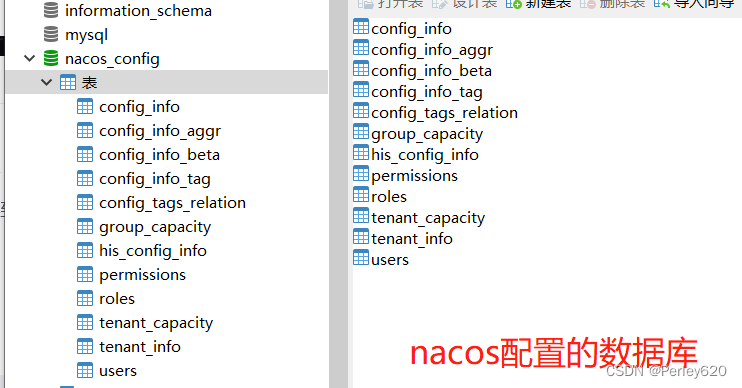Click the green nacos_config database icon
The width and height of the screenshot is (742, 388).
(x=51, y=58)
